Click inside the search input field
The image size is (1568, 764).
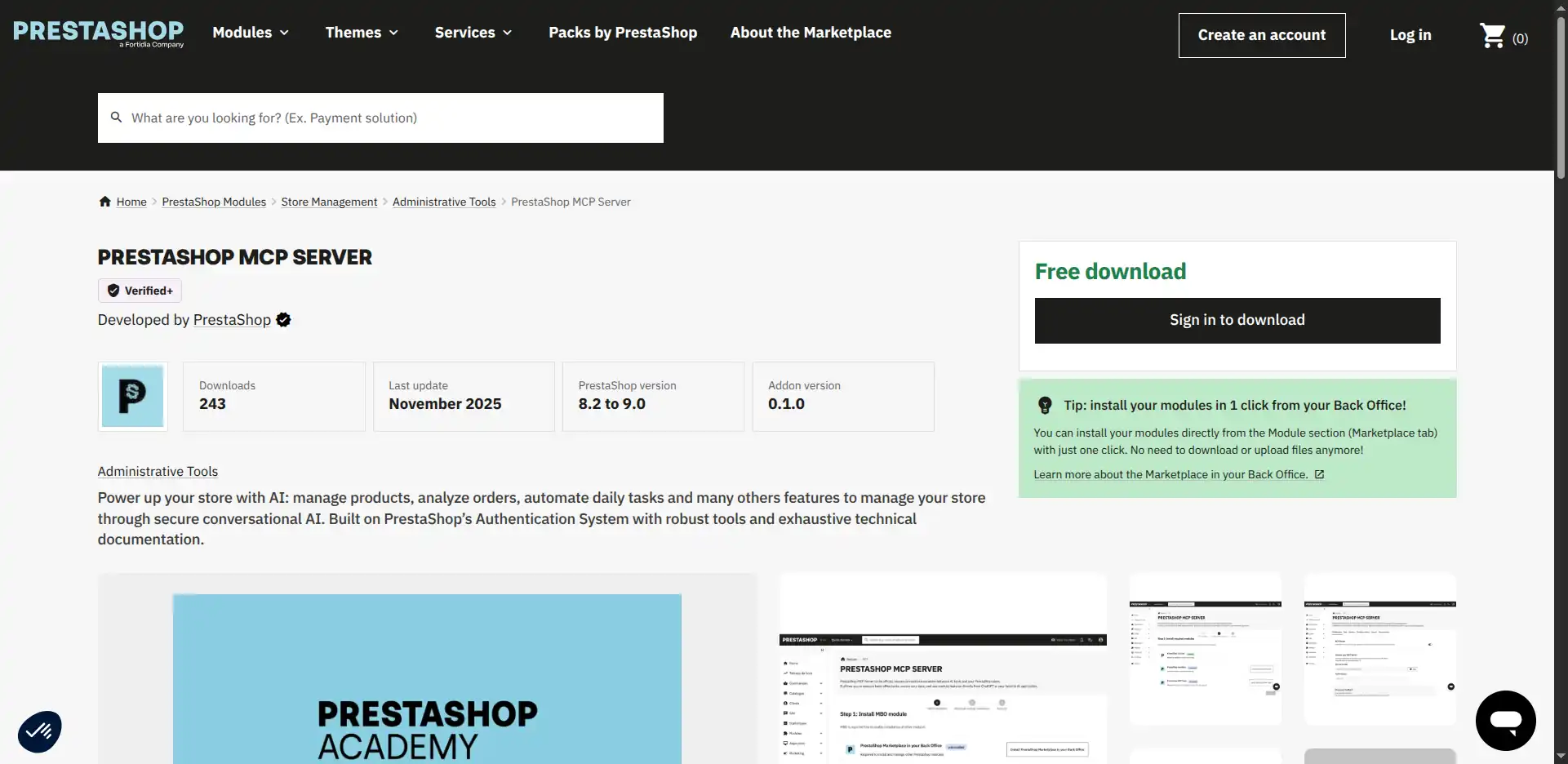pos(380,118)
